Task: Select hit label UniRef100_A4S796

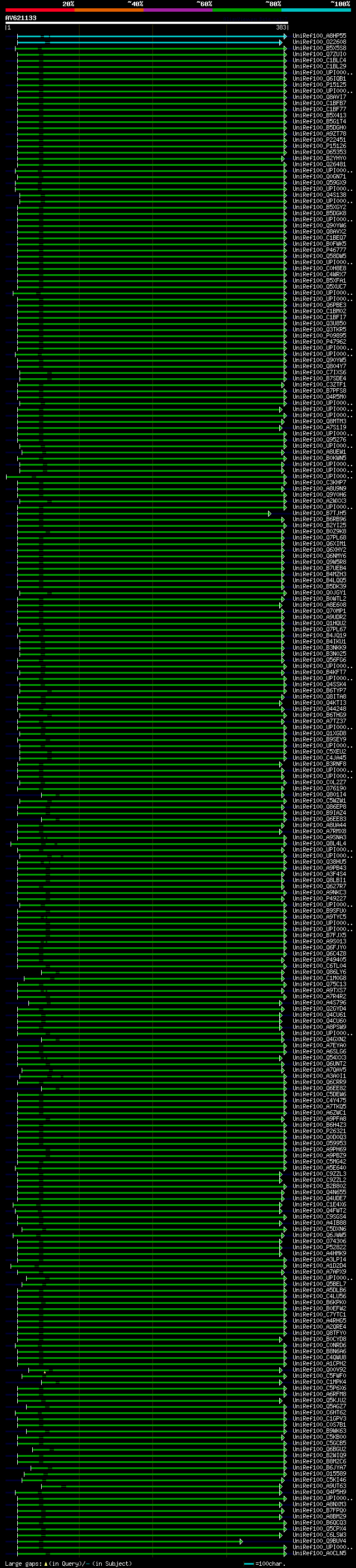Action: pos(319,1002)
